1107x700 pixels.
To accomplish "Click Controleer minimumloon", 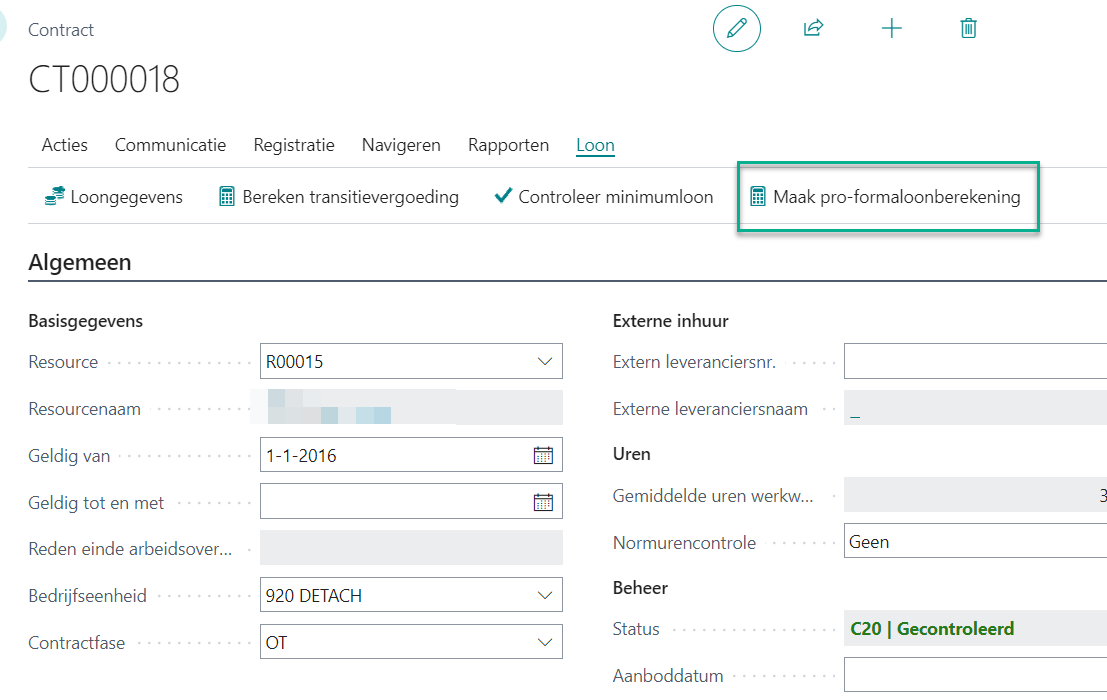I will click(604, 197).
